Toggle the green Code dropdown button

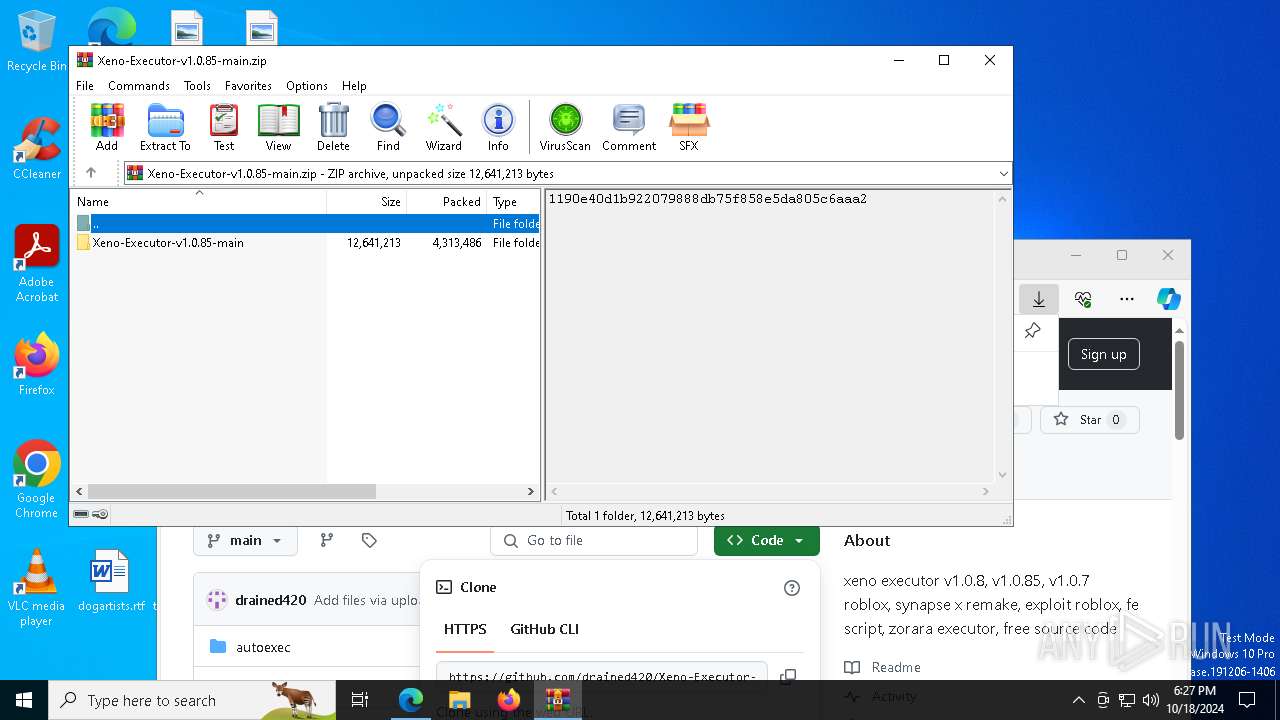(767, 540)
